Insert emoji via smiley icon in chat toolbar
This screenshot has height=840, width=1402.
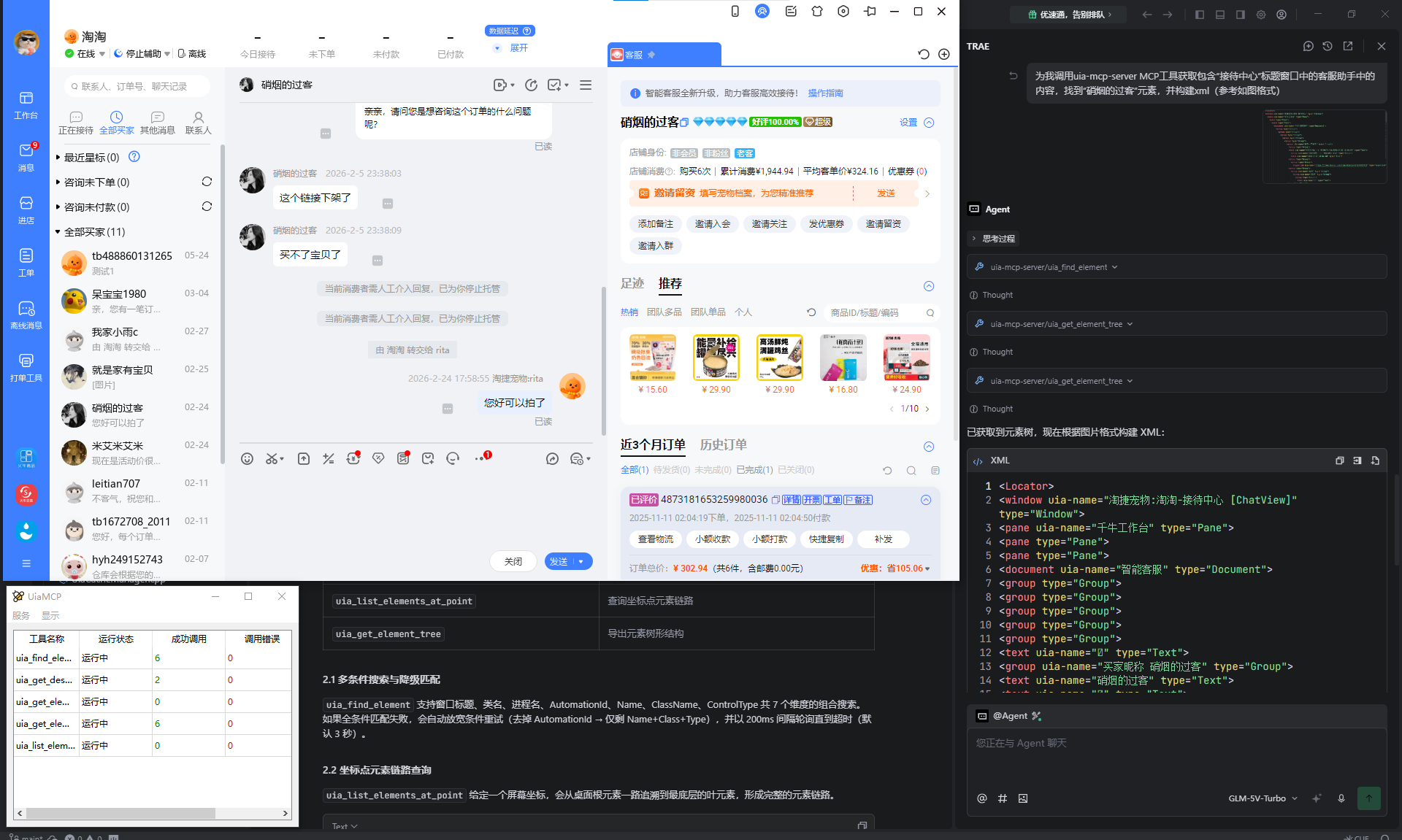tap(248, 458)
